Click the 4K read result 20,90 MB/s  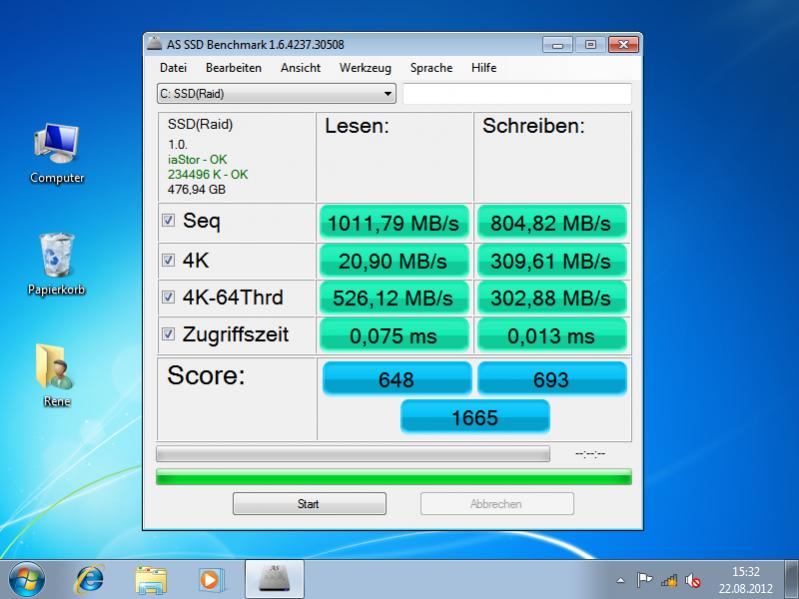pos(394,261)
